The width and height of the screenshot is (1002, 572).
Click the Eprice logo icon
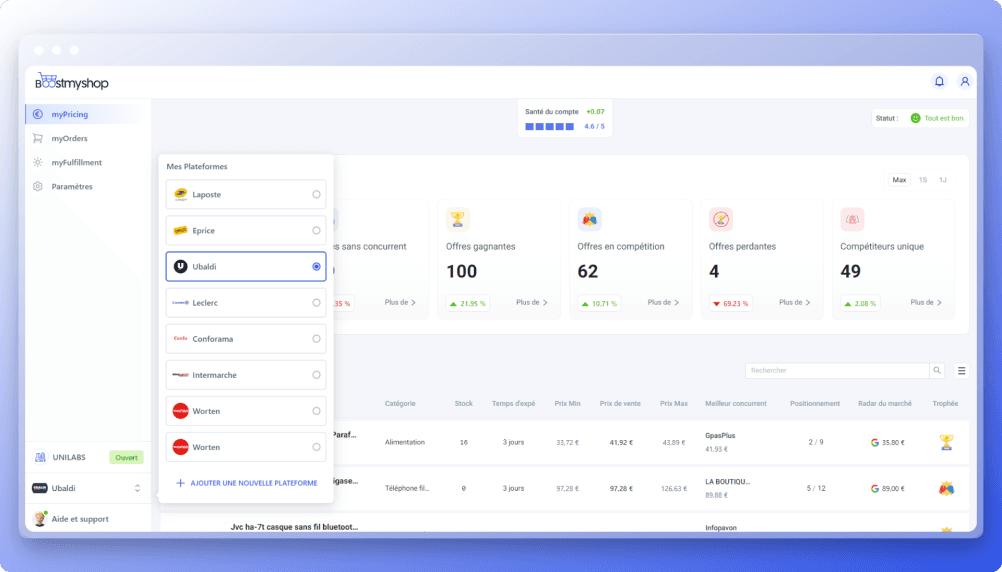180,231
